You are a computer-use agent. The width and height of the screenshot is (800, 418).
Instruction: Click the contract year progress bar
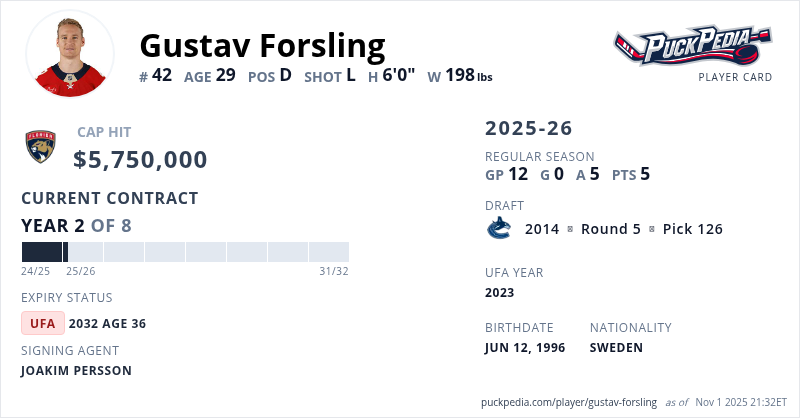click(x=185, y=252)
